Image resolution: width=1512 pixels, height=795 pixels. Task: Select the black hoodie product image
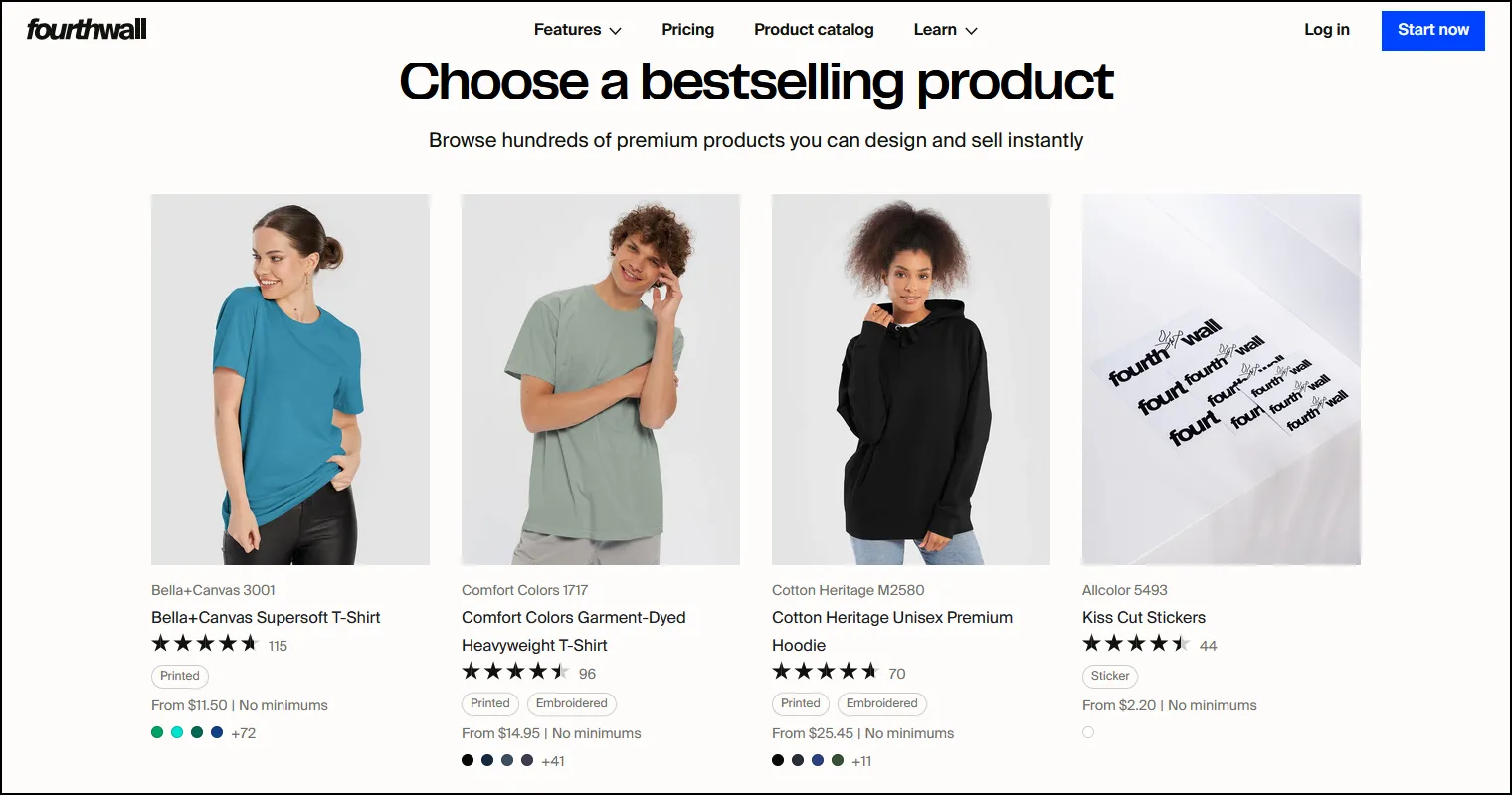click(911, 379)
